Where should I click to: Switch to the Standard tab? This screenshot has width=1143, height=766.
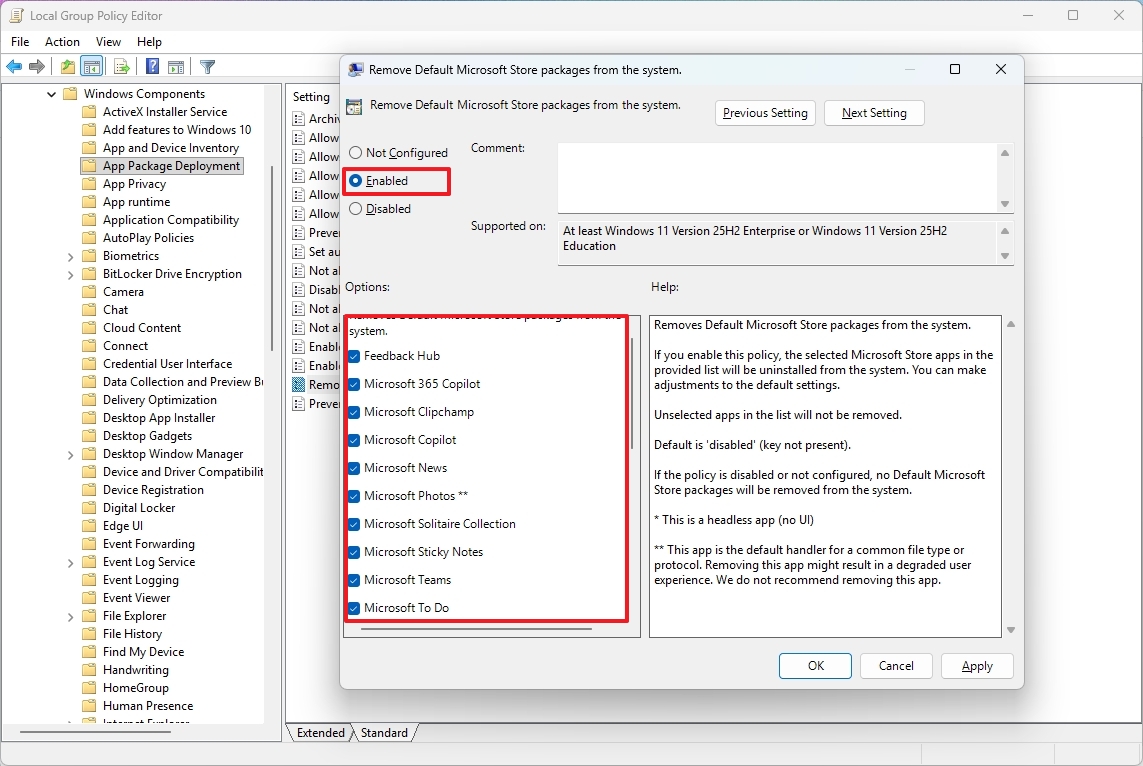[384, 733]
